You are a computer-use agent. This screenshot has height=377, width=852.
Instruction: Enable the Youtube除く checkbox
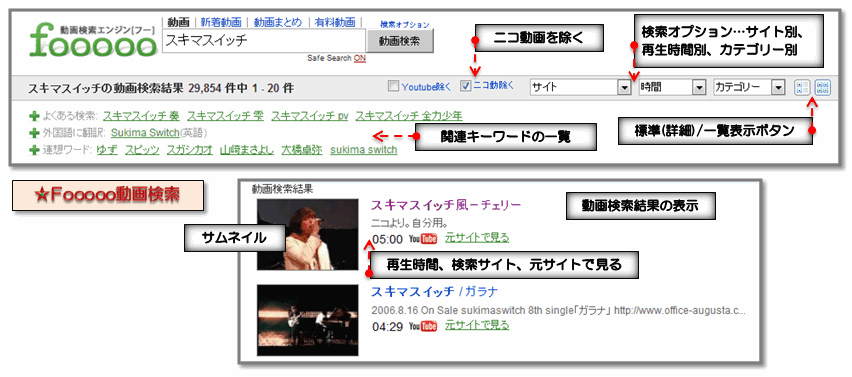[393, 86]
